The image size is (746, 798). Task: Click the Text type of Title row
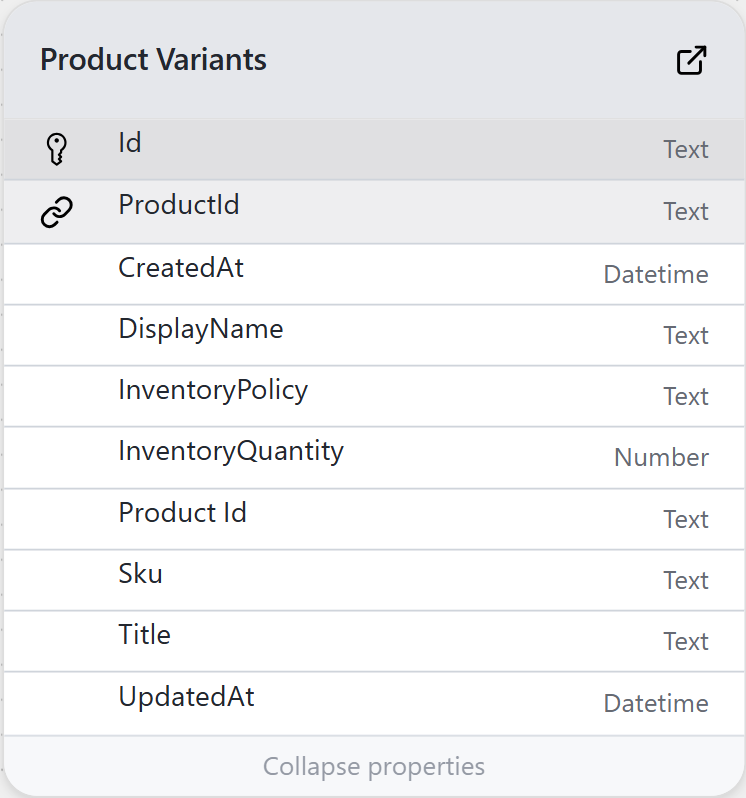pyautogui.click(x=686, y=642)
